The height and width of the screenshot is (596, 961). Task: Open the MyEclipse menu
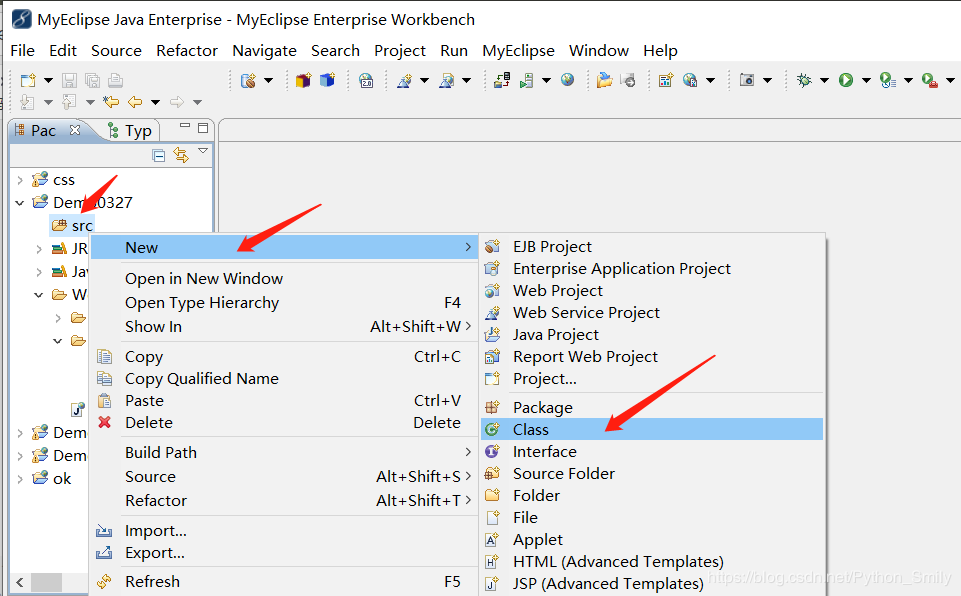[x=518, y=50]
